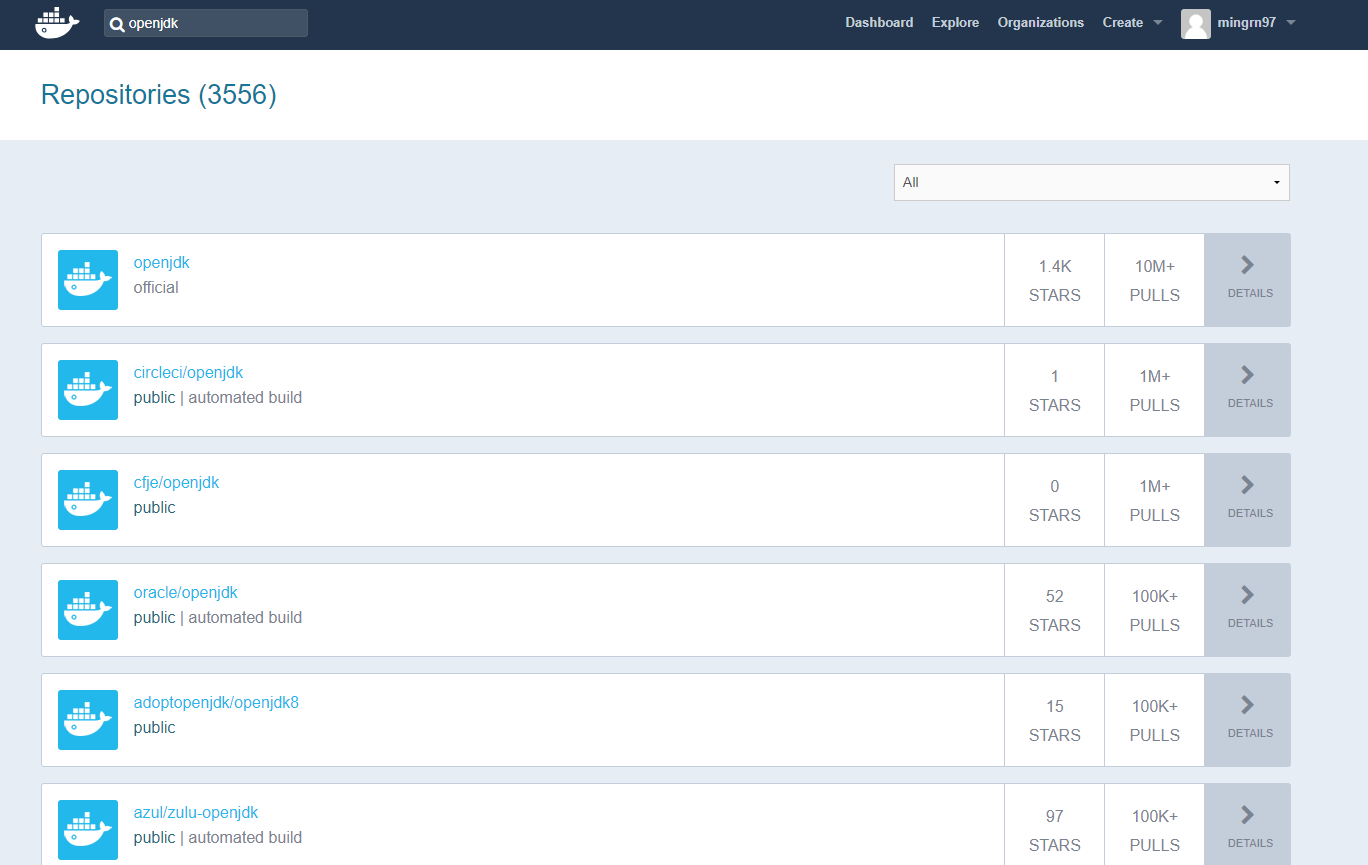Open the adoptopenjdk/openjdk8 link
The width and height of the screenshot is (1368, 865).
tap(216, 703)
